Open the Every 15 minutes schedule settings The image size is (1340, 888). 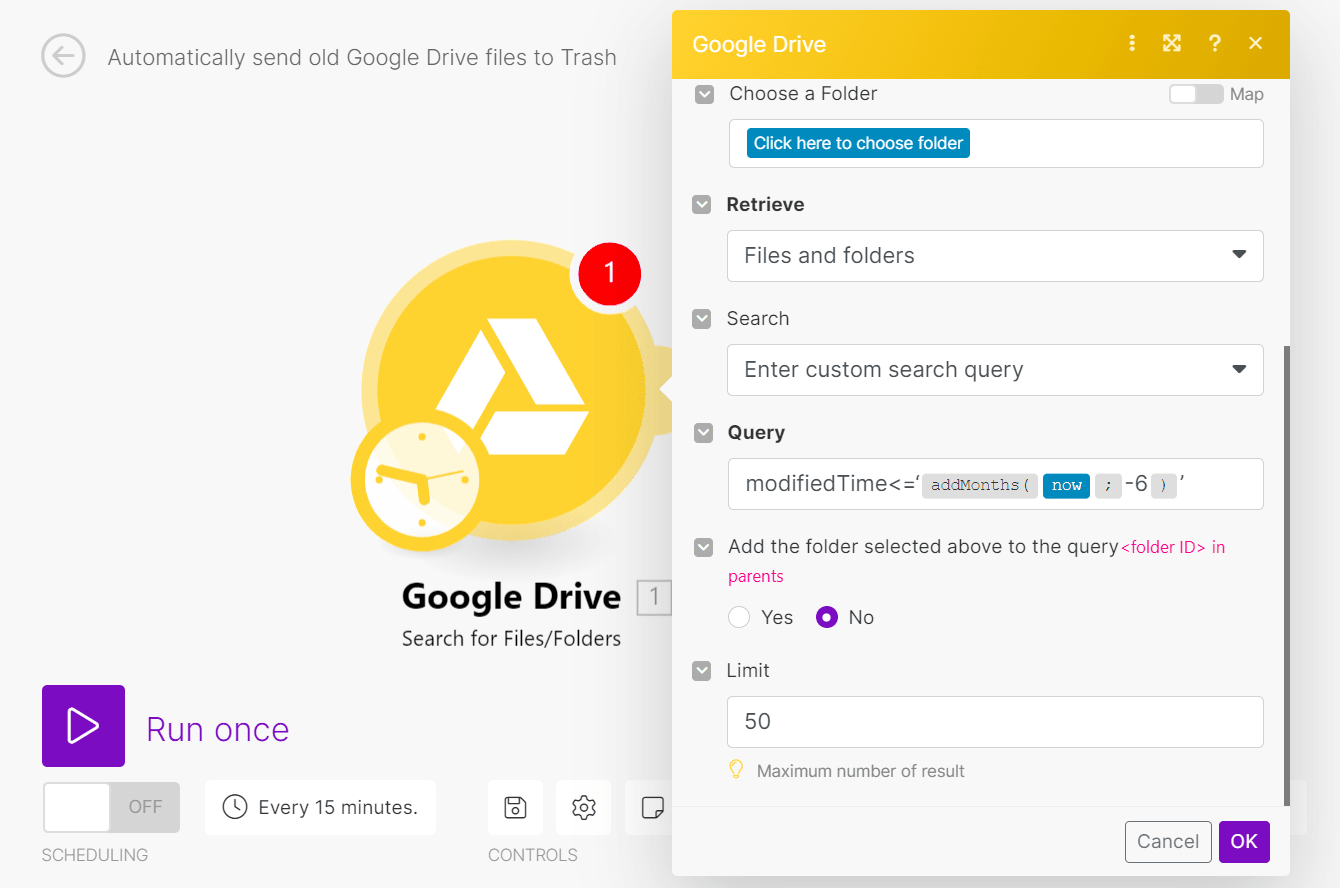(320, 807)
